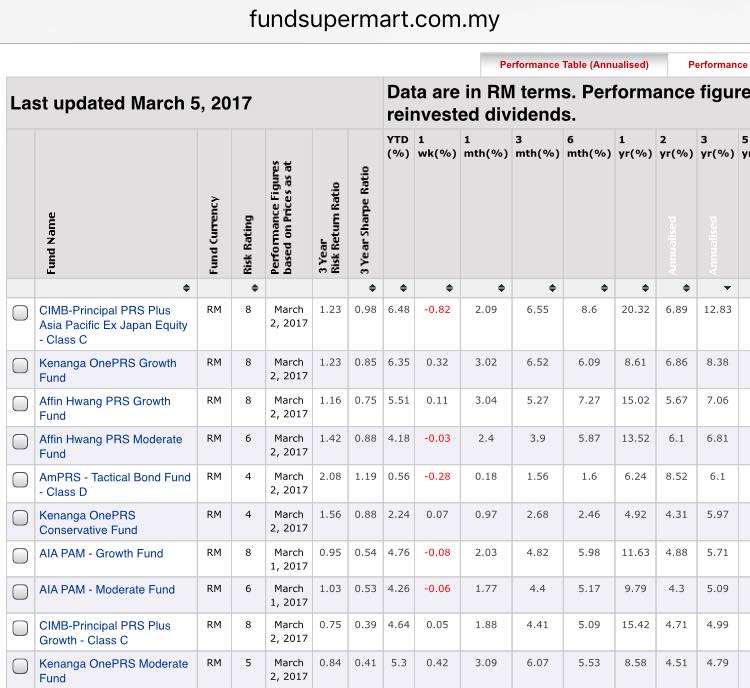Viewport: 750px width, 688px height.
Task: Click the 1 wk value -0.06
Action: pyautogui.click(x=437, y=588)
